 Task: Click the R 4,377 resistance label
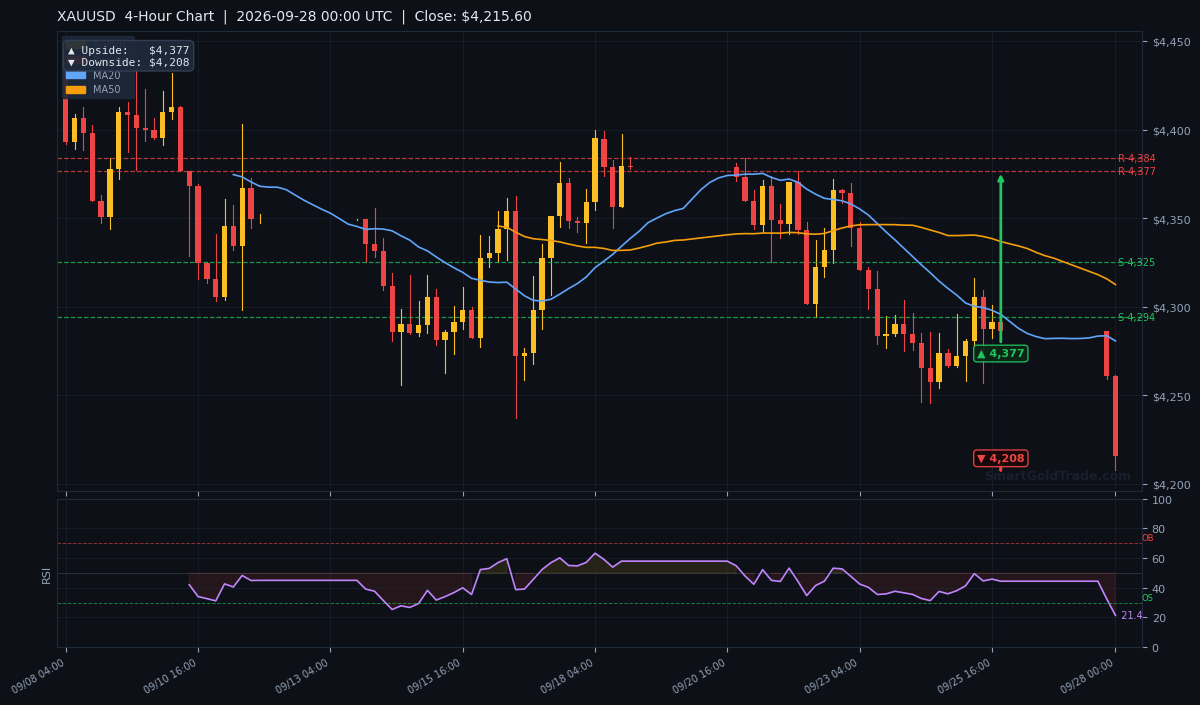(x=1136, y=172)
